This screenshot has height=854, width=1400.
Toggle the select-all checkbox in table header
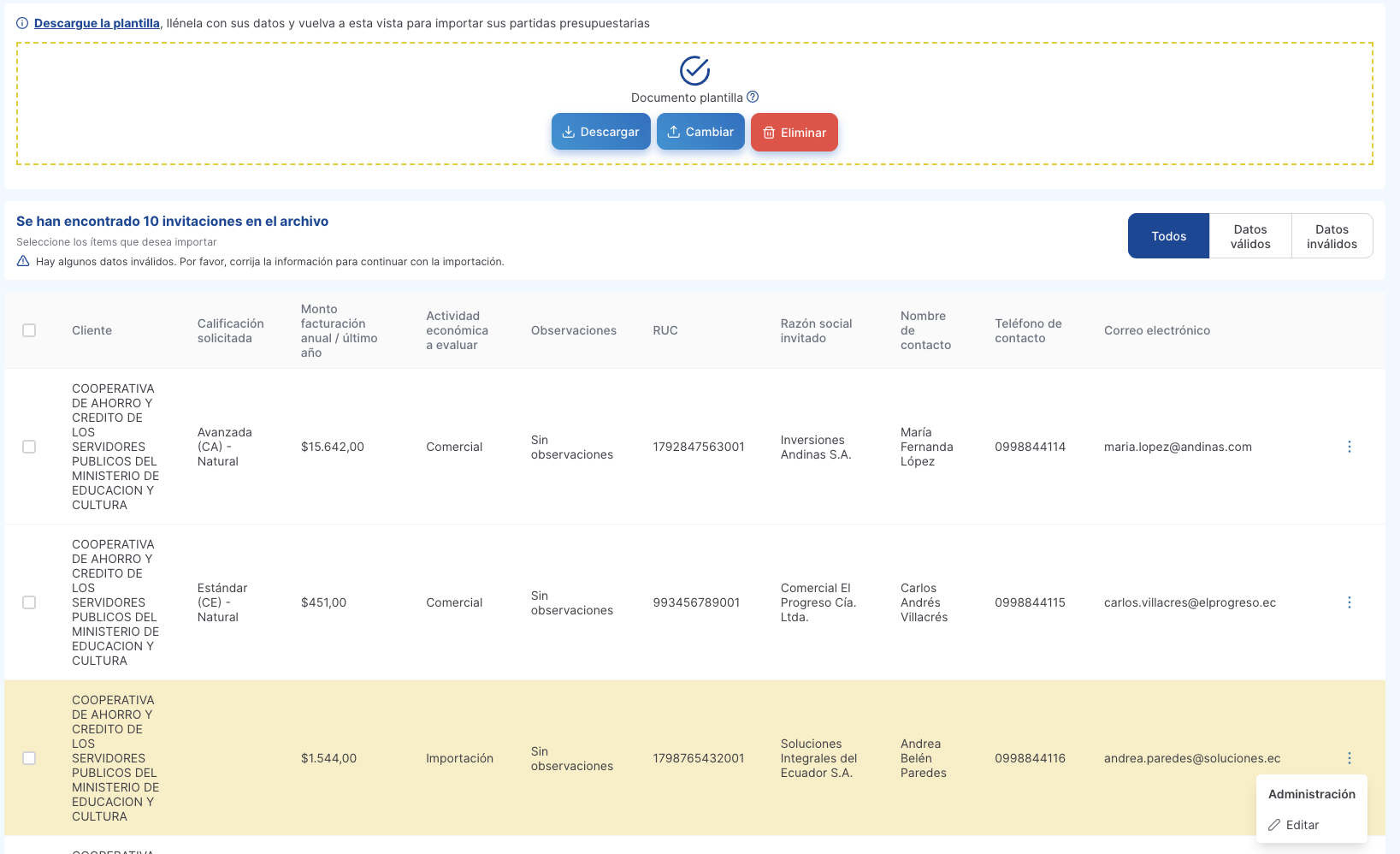point(29,330)
